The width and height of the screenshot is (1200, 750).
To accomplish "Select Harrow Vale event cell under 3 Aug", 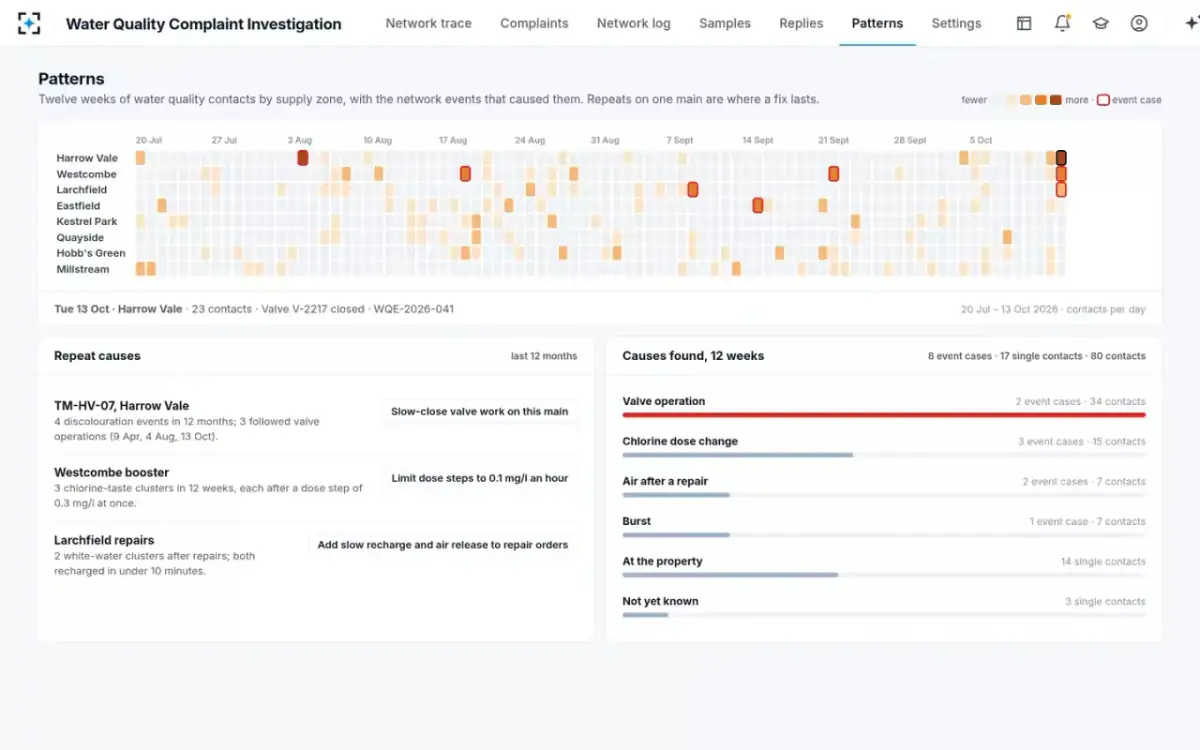I will coord(303,158).
